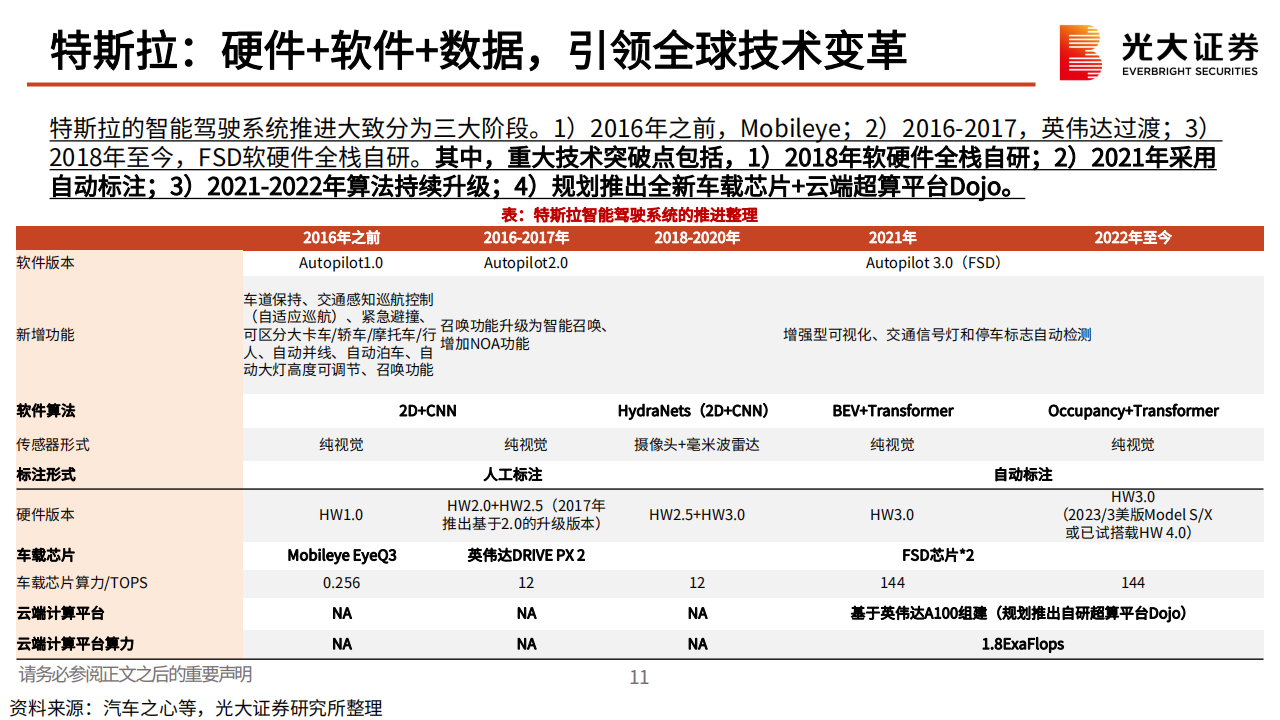
Task: Click the "摄像头+毫米波雷达" cell
Action: (x=697, y=445)
